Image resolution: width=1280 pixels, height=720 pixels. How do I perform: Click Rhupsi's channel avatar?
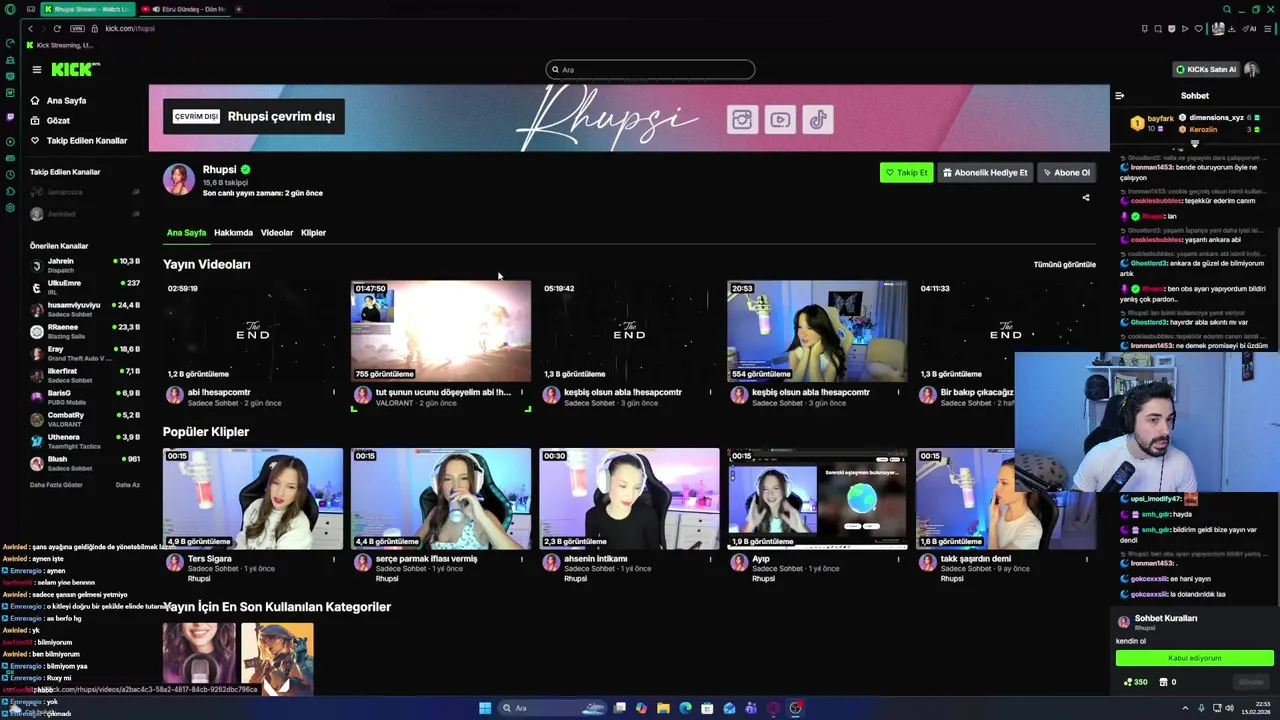179,180
